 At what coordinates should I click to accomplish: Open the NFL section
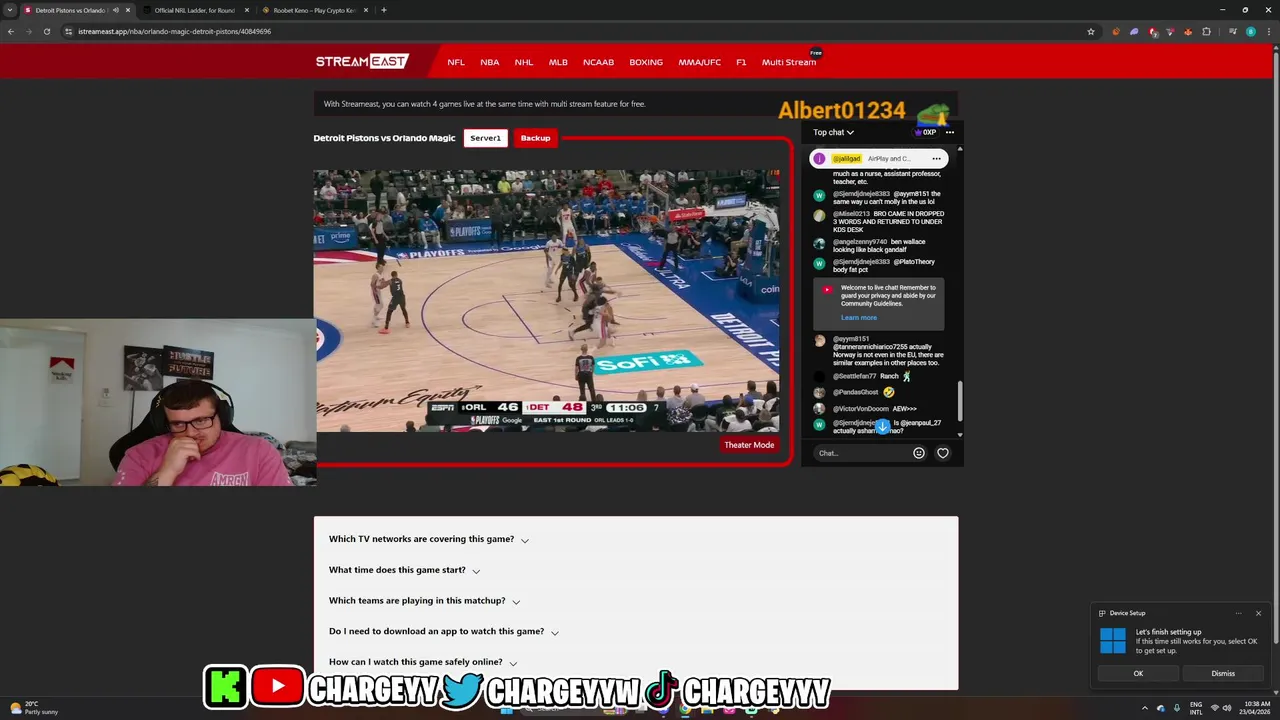456,62
